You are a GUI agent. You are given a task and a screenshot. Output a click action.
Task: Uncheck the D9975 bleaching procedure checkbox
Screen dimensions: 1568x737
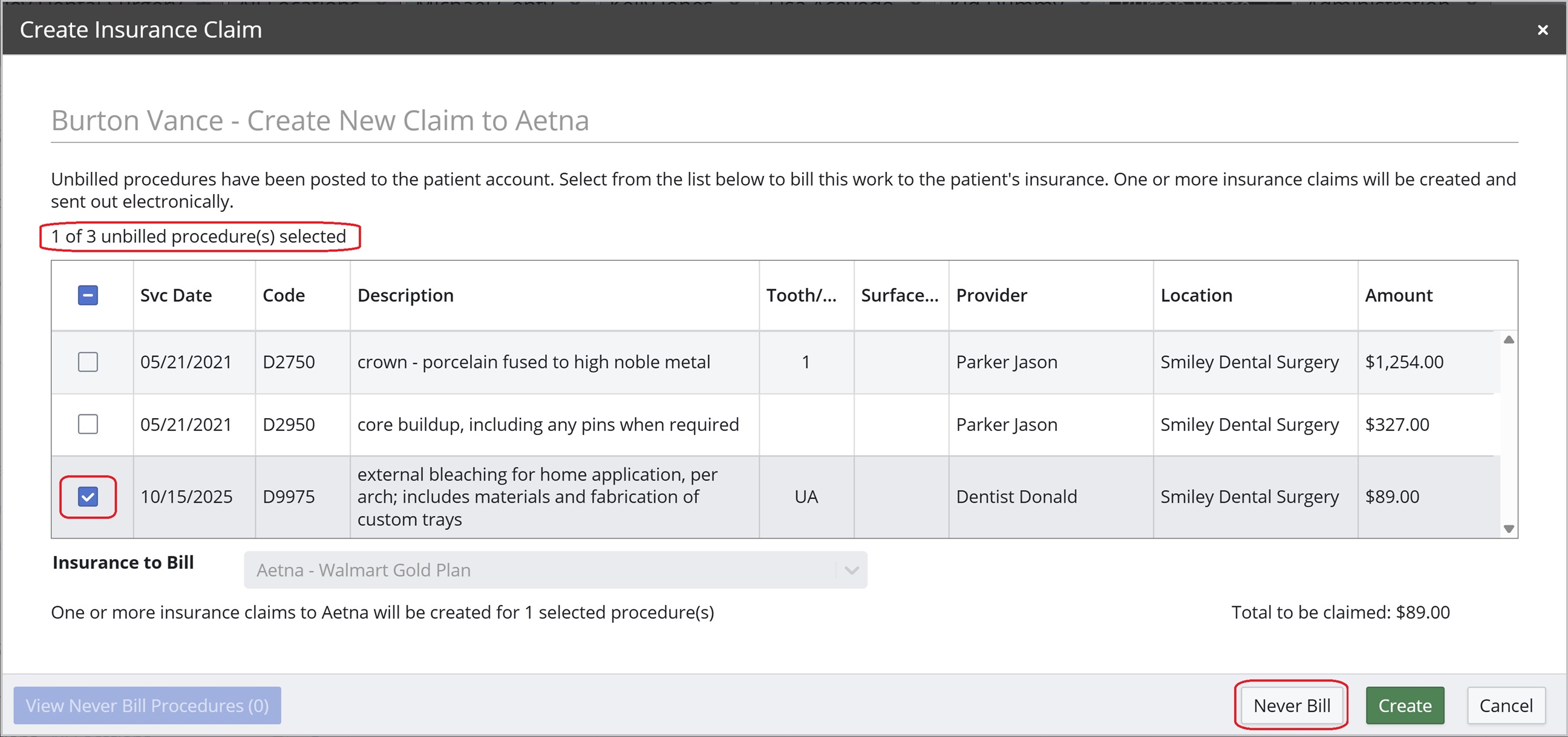tap(88, 497)
